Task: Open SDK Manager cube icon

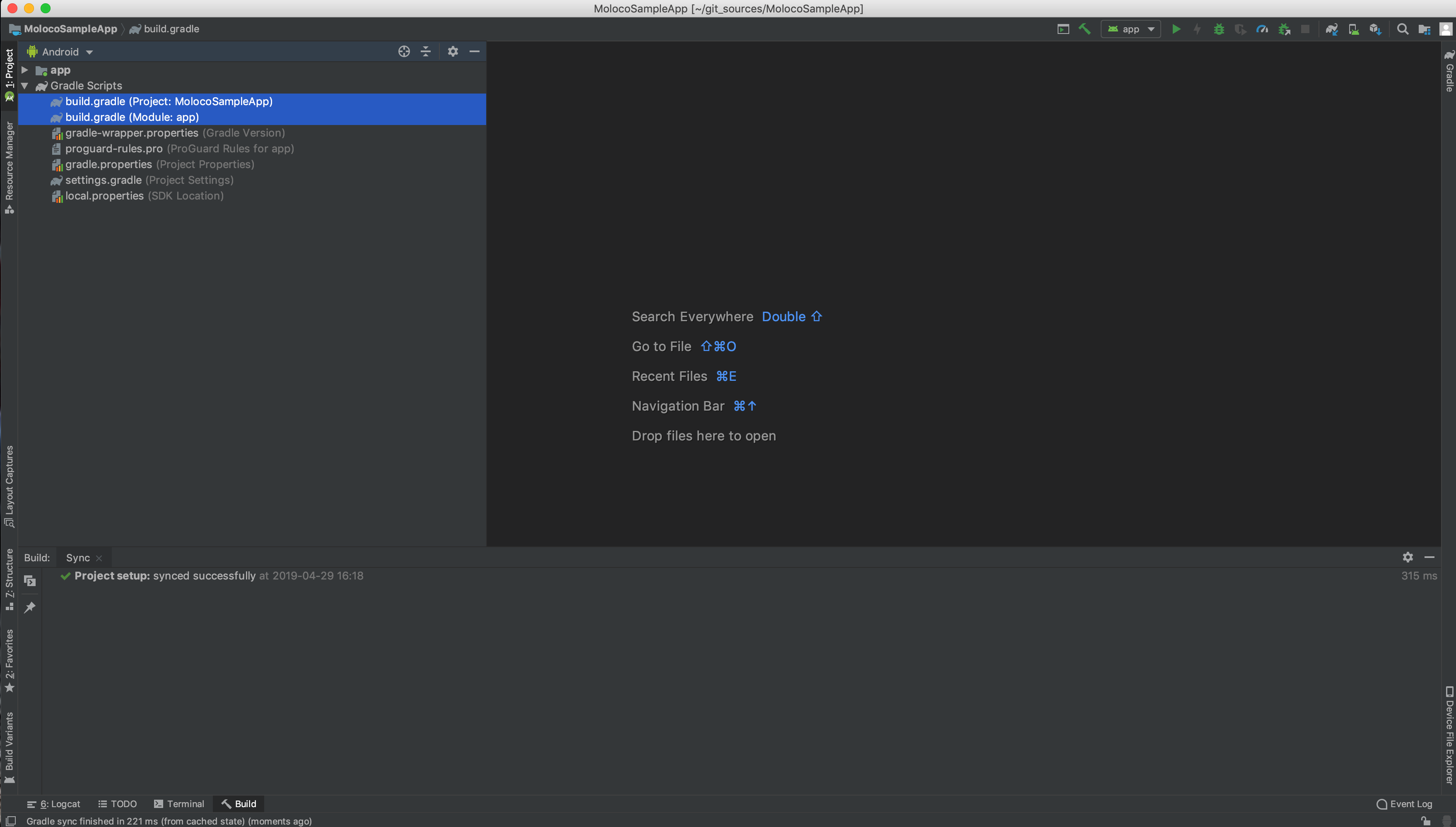Action: (1375, 29)
